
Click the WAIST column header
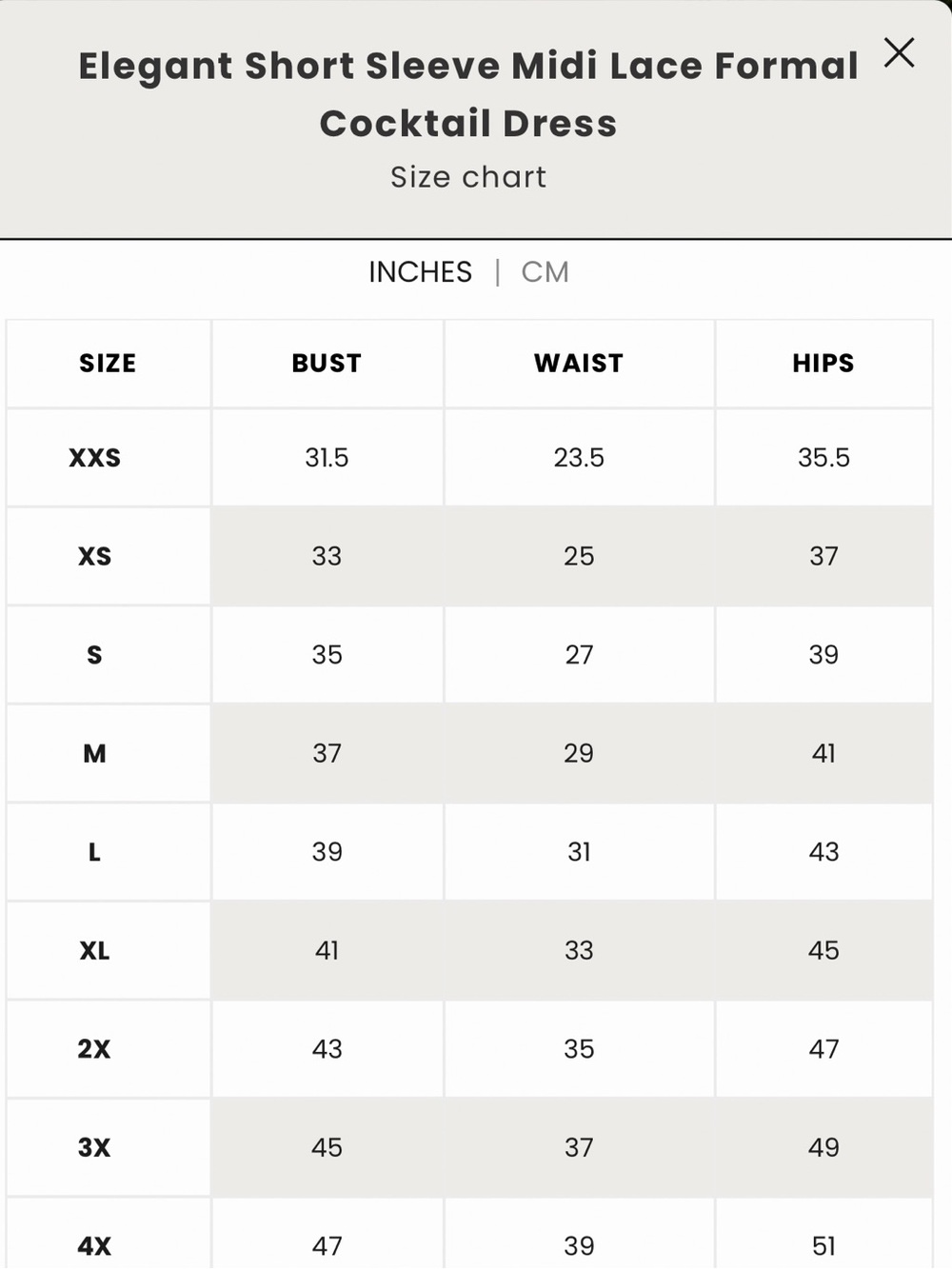click(579, 364)
